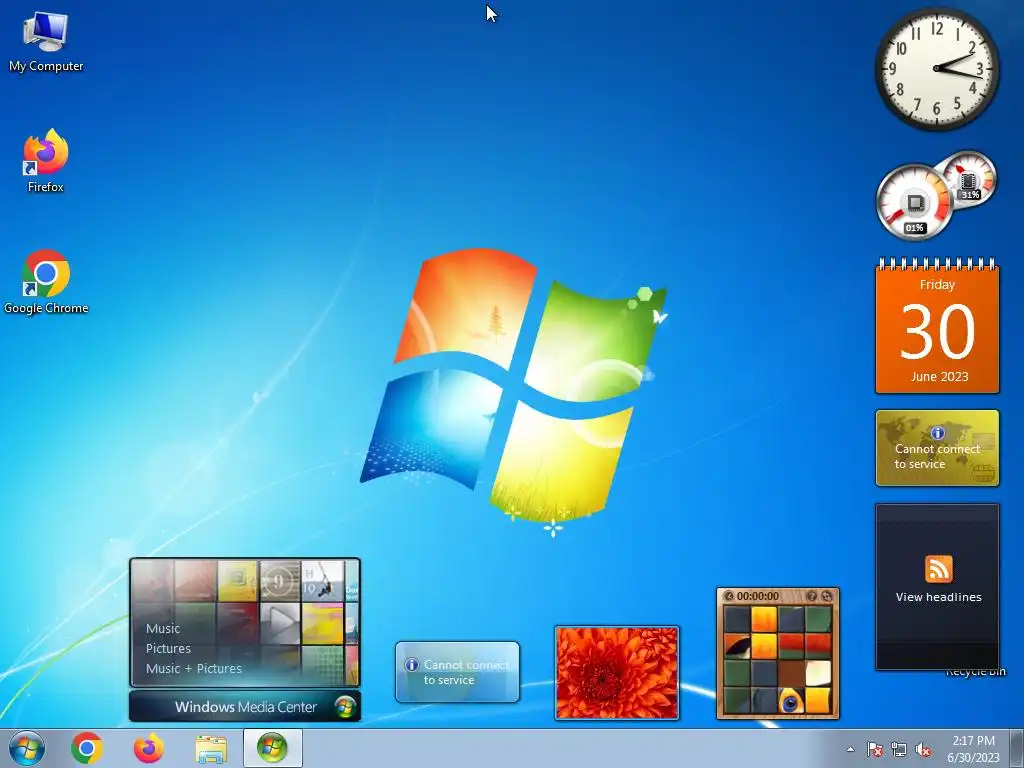Click the Show desktop strip
The width and height of the screenshot is (1024, 768).
click(x=1017, y=748)
